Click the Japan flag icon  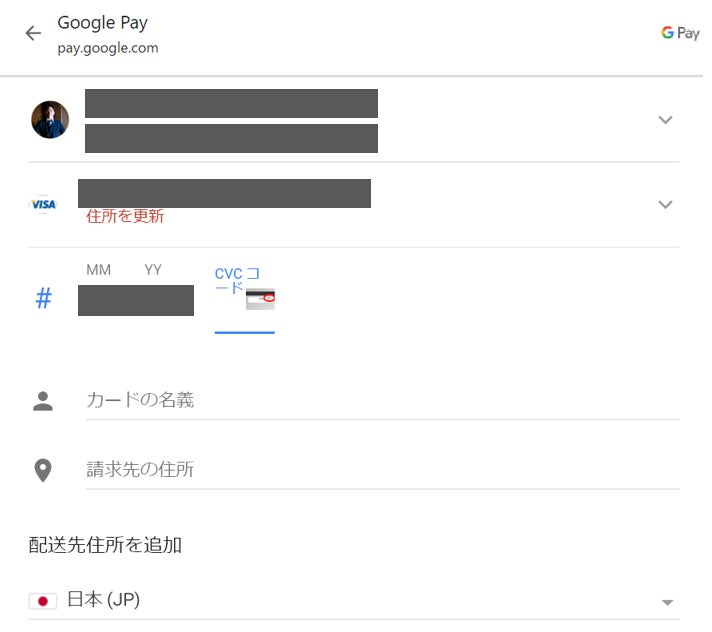43,601
